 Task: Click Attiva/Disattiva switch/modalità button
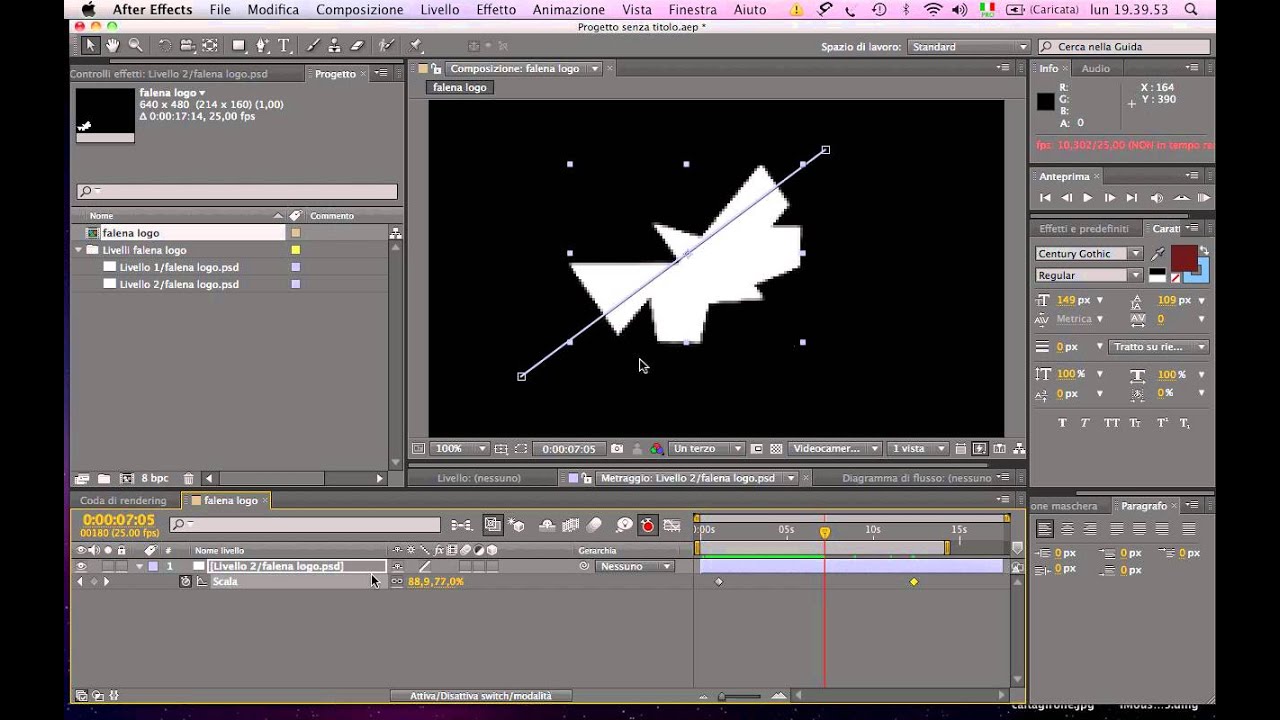click(x=480, y=696)
